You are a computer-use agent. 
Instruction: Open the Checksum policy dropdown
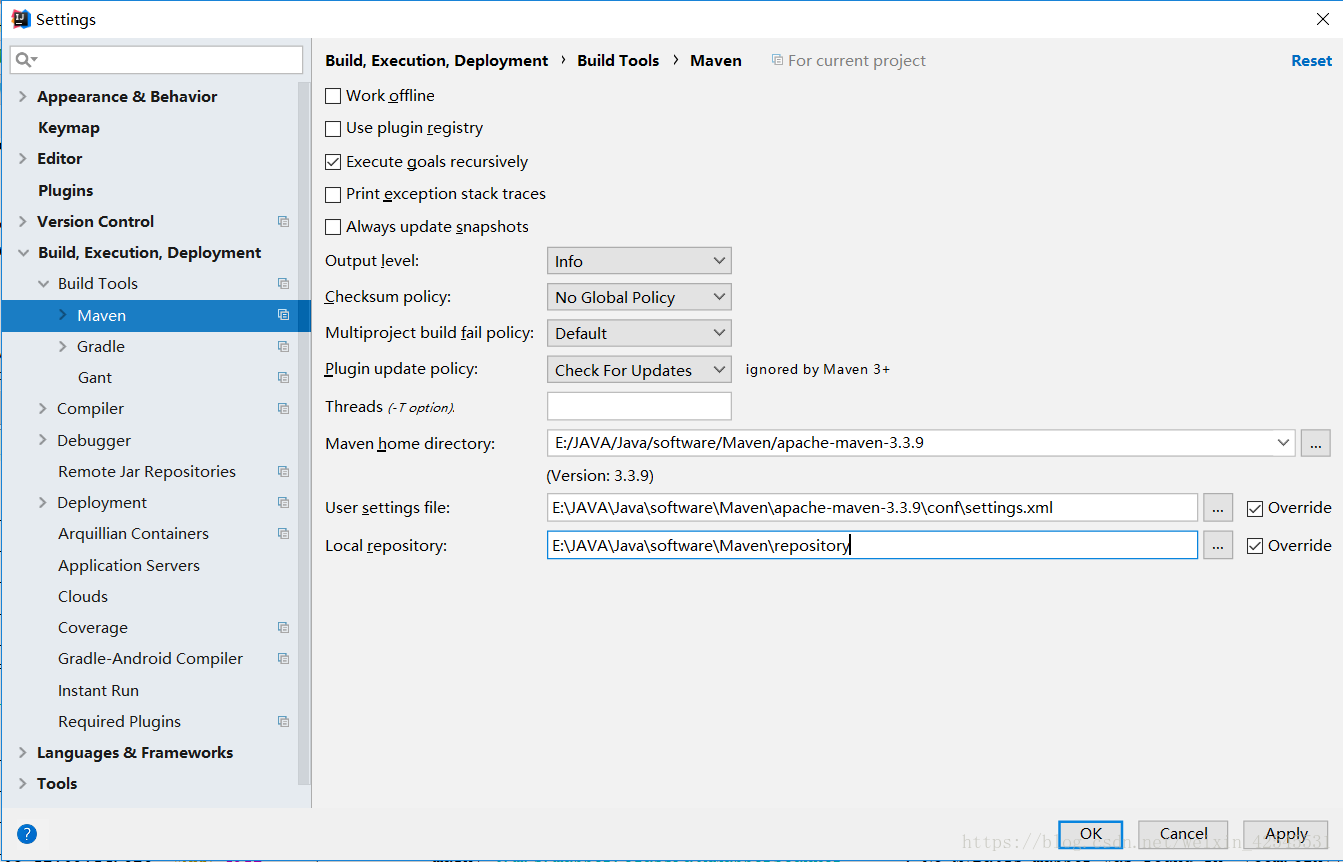(x=639, y=297)
